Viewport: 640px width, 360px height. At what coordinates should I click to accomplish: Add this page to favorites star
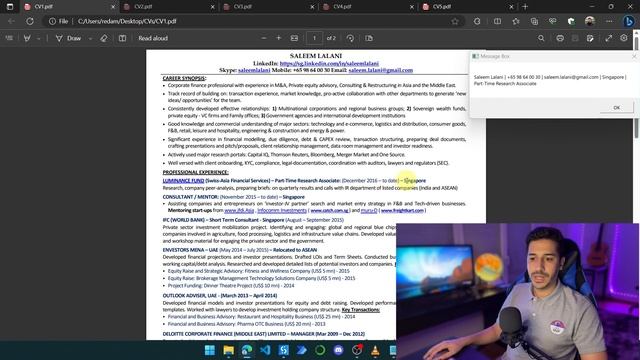click(x=455, y=21)
